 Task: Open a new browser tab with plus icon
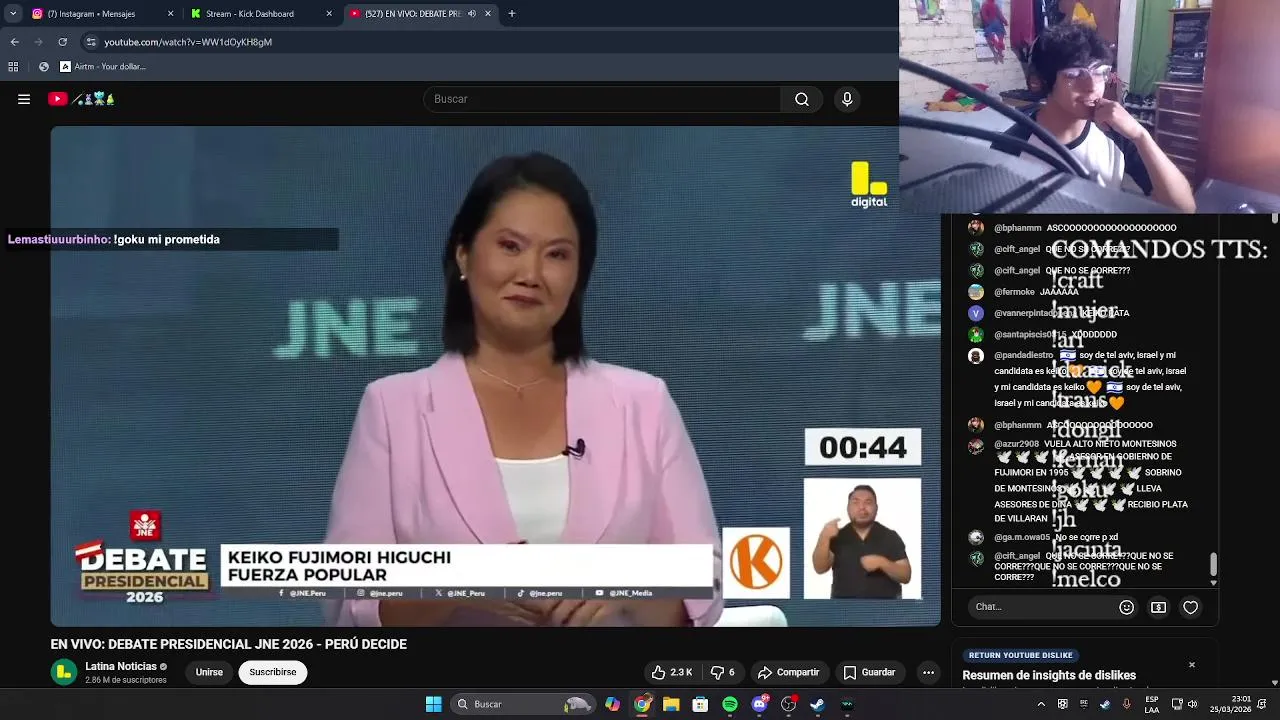(512, 14)
